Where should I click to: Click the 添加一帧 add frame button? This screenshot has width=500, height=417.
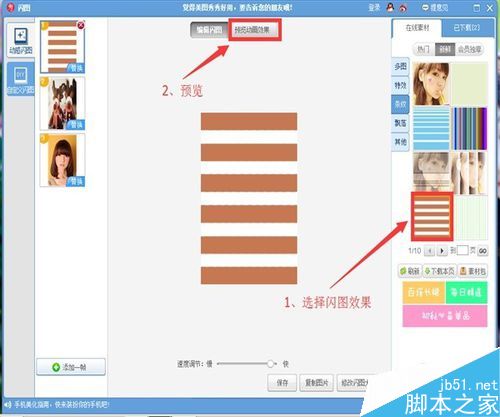coord(71,367)
